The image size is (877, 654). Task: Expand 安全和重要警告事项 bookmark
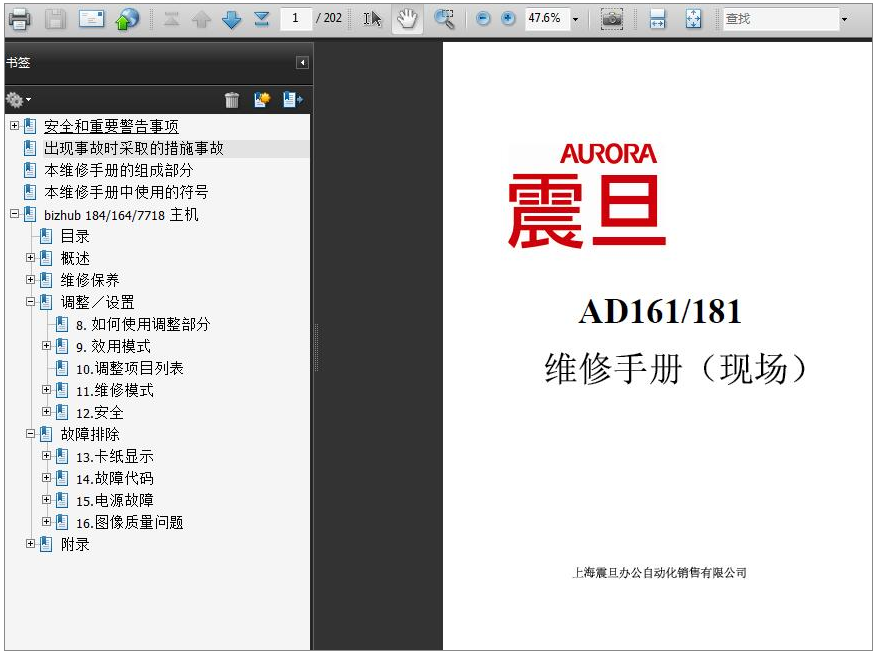(x=15, y=126)
